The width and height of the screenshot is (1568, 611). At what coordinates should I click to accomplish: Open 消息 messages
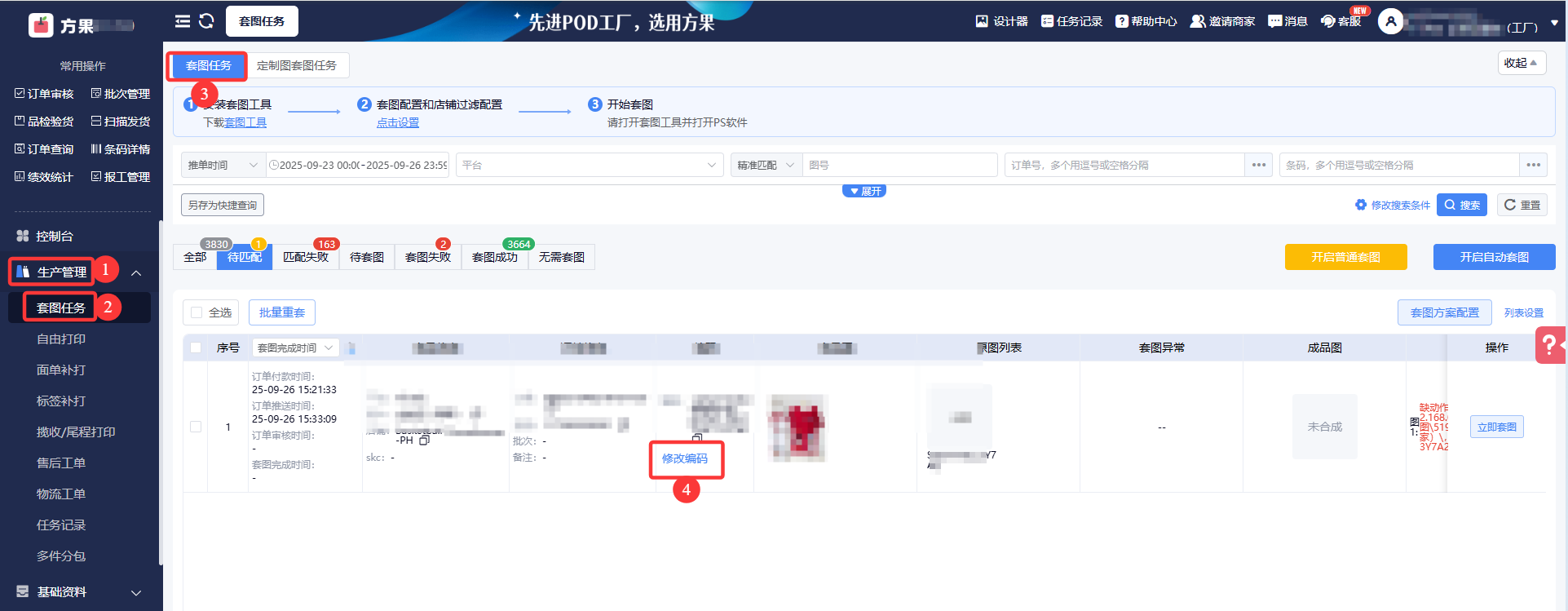click(x=1288, y=21)
